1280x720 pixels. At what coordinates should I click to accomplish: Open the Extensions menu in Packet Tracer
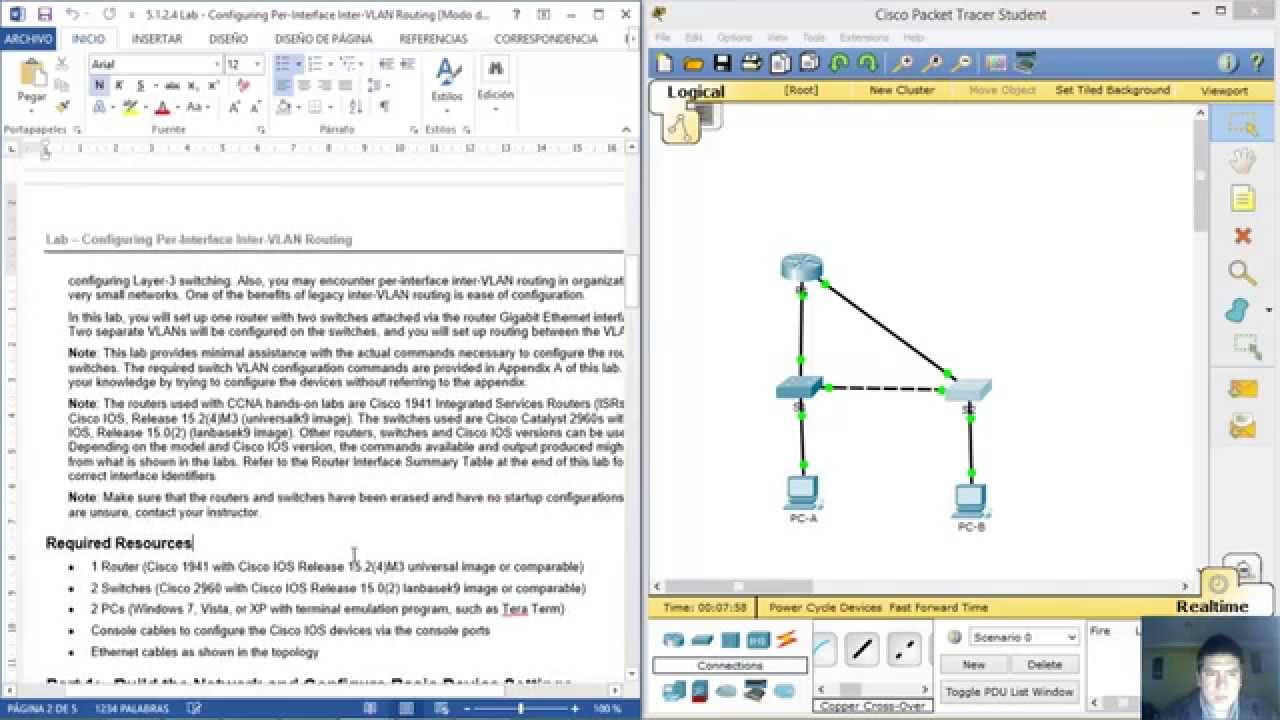[863, 38]
